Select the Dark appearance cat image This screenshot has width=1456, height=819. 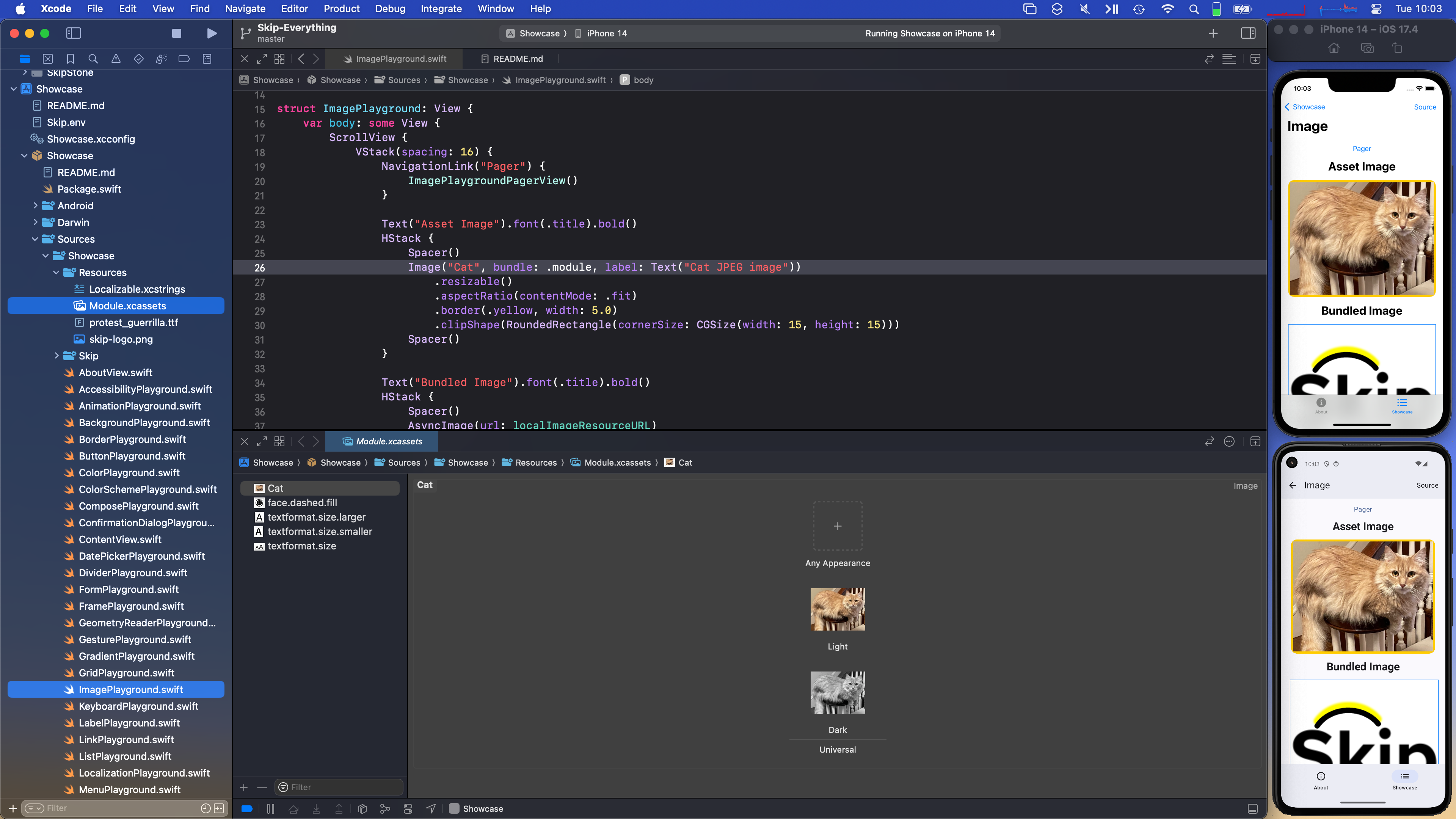(837, 692)
